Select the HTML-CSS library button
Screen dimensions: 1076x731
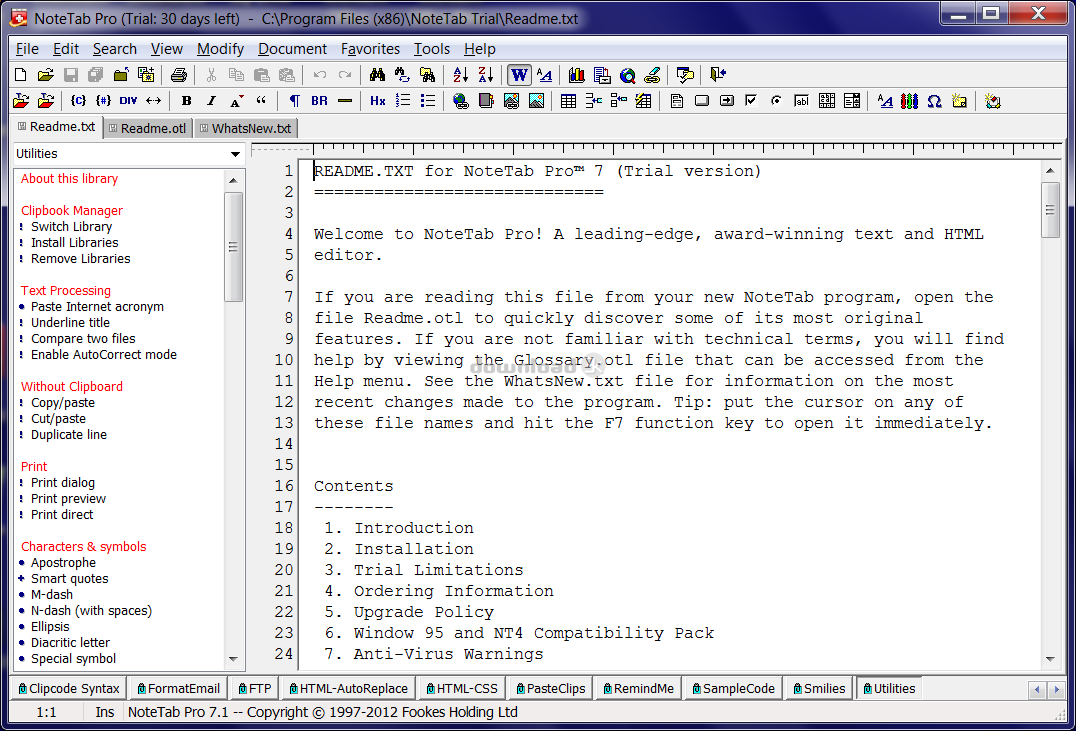point(462,688)
